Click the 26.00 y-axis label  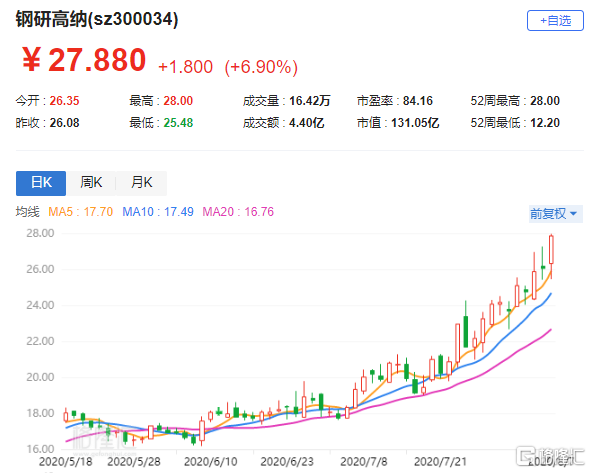(40, 269)
